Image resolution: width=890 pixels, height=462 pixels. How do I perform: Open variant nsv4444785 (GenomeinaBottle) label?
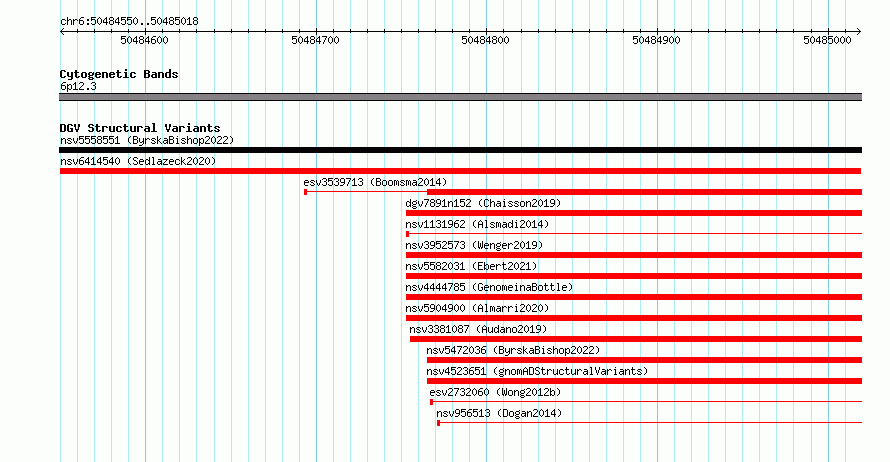pos(489,287)
